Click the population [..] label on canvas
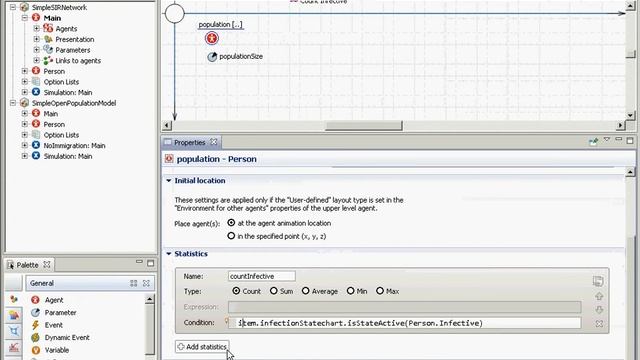The image size is (640, 360). (x=220, y=24)
